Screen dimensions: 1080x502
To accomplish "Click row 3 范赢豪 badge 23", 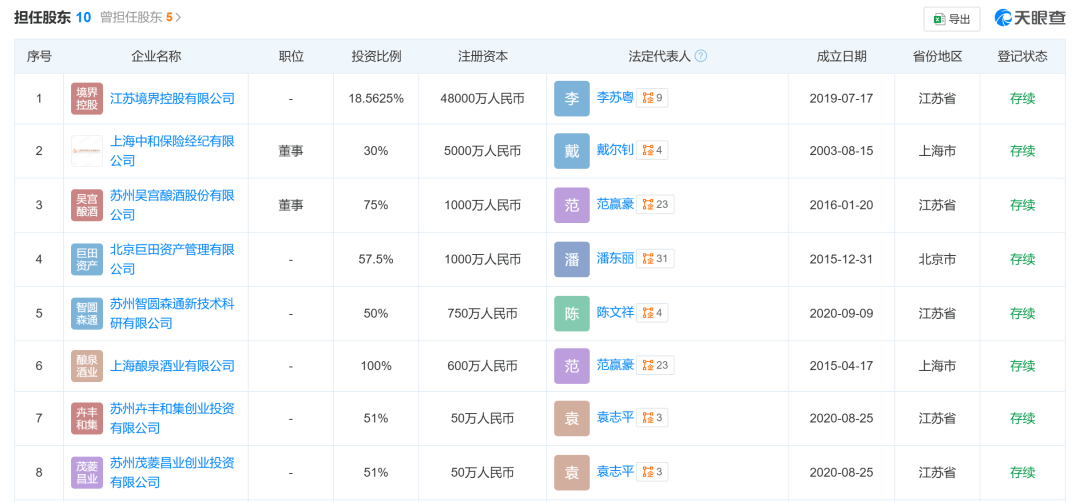I will click(655, 205).
